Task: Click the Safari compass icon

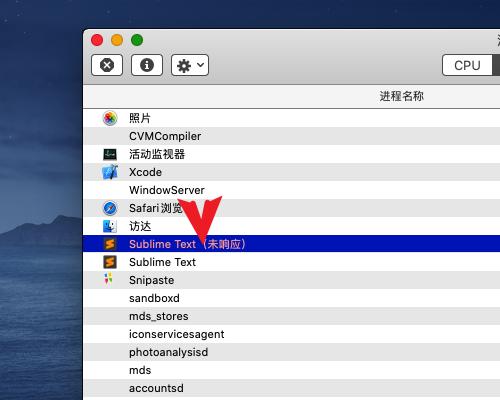Action: point(110,208)
